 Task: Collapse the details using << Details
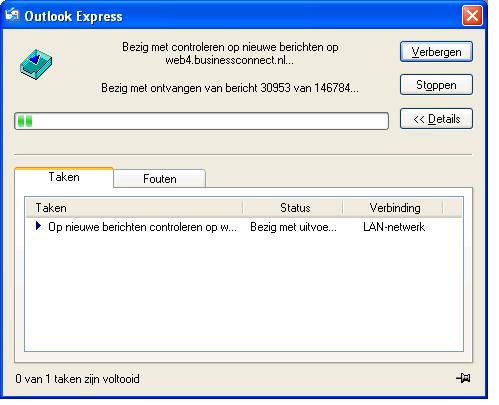tap(436, 118)
